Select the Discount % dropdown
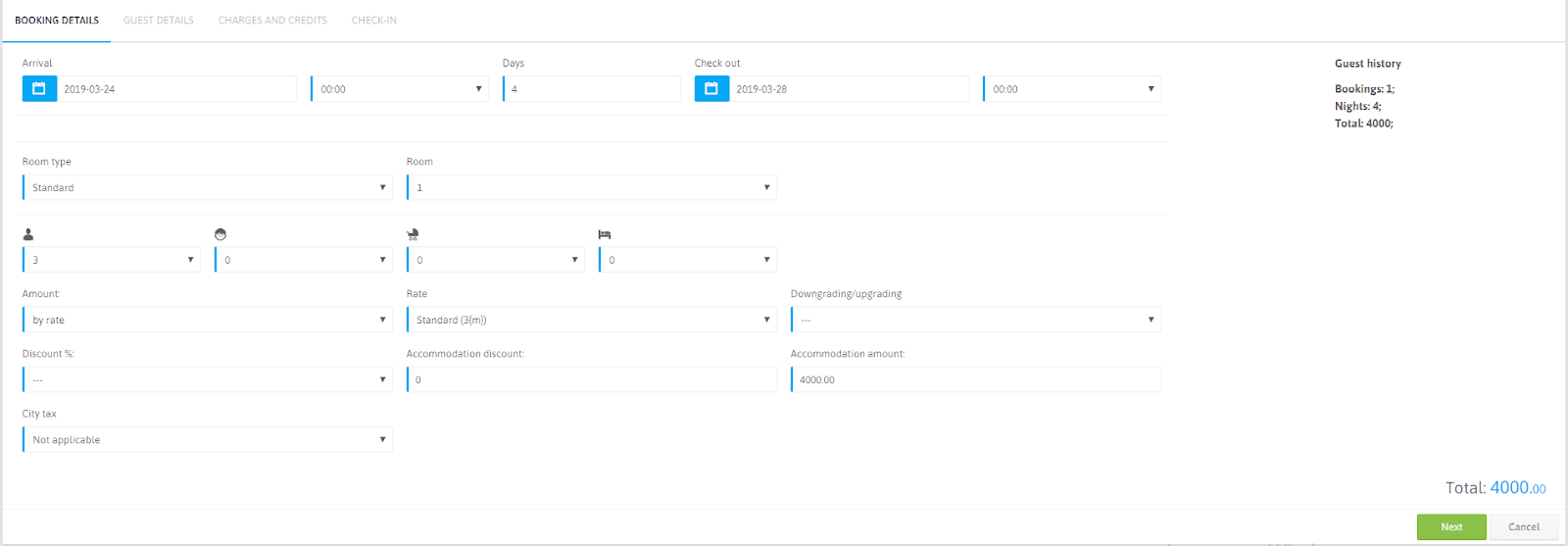 tap(208, 380)
